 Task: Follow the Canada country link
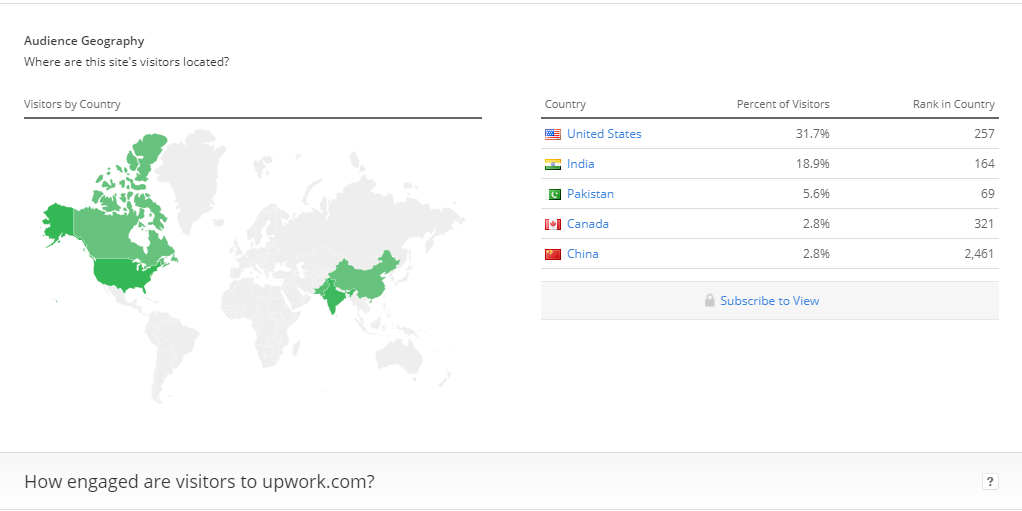(588, 224)
